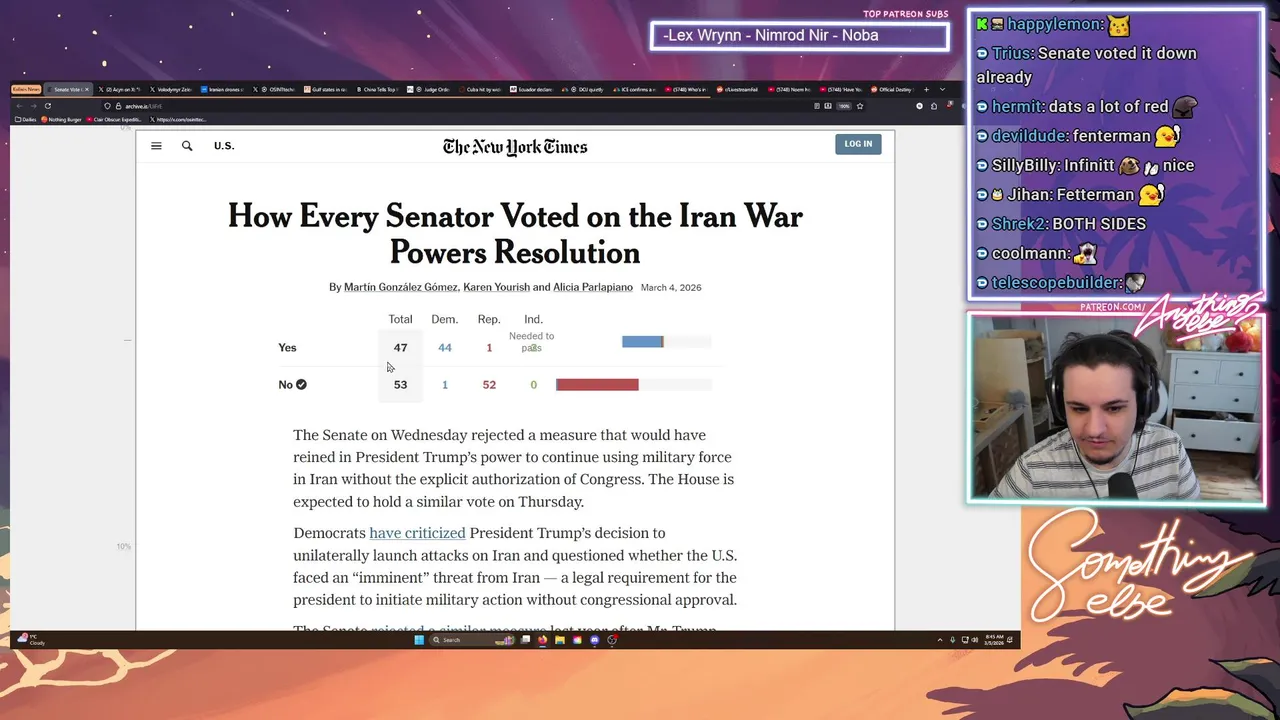
Task: Reload the page with refresh icon
Action: point(47,106)
